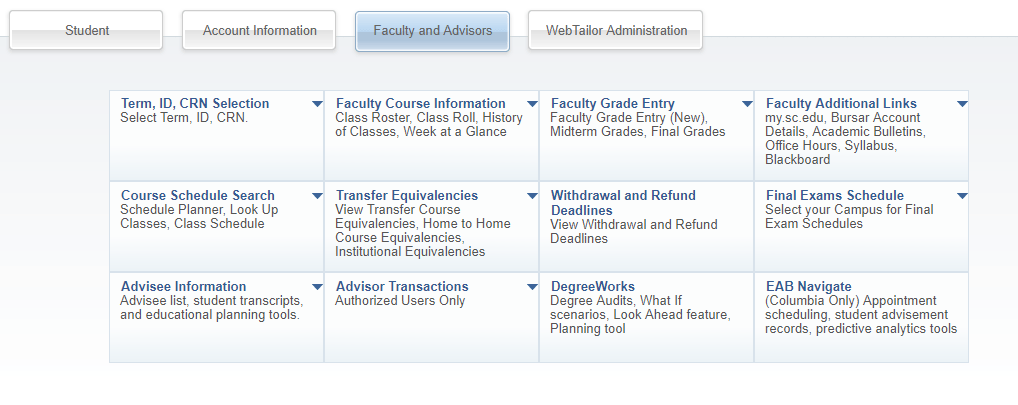Expand the Faculty Grade Entry dropdown arrow
The height and width of the screenshot is (405, 1018).
[x=747, y=104]
